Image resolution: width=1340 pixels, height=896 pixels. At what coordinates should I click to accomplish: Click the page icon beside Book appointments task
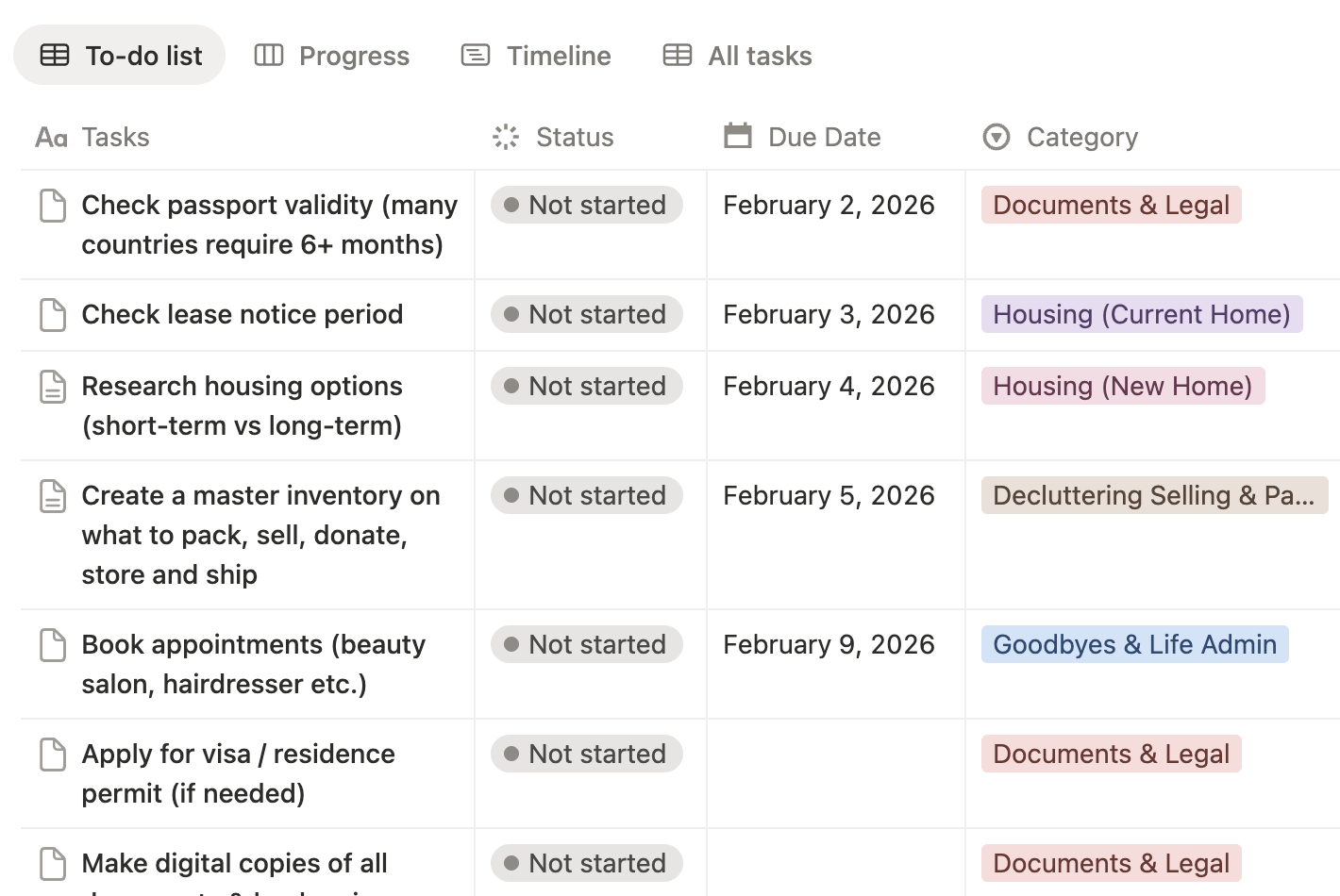click(x=53, y=645)
